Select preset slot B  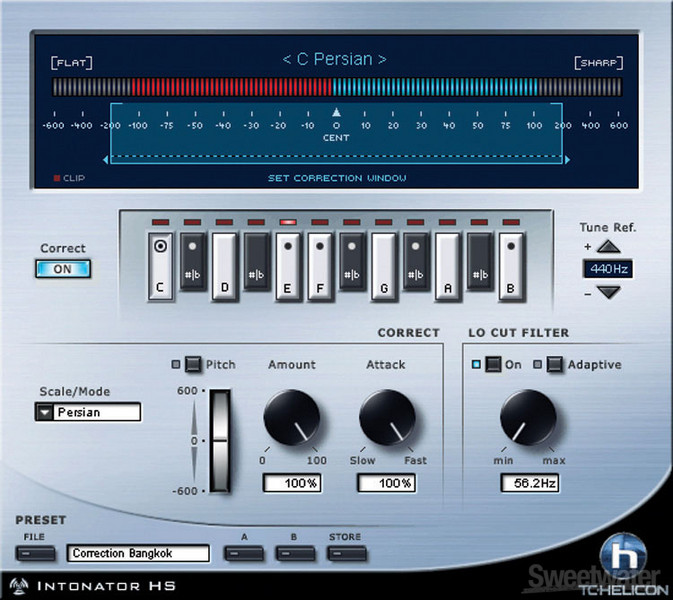294,553
